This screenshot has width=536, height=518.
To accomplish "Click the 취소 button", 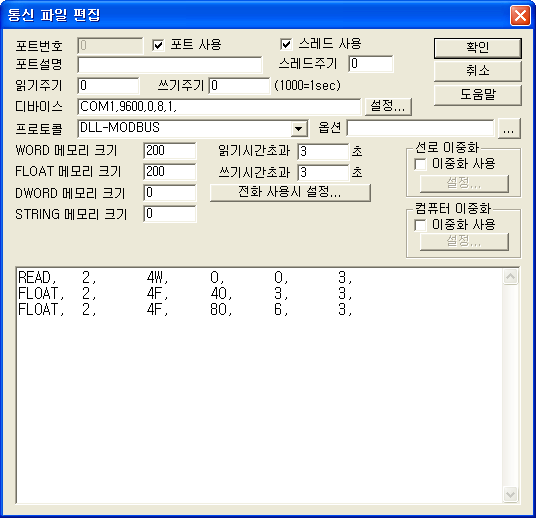I will click(x=478, y=71).
